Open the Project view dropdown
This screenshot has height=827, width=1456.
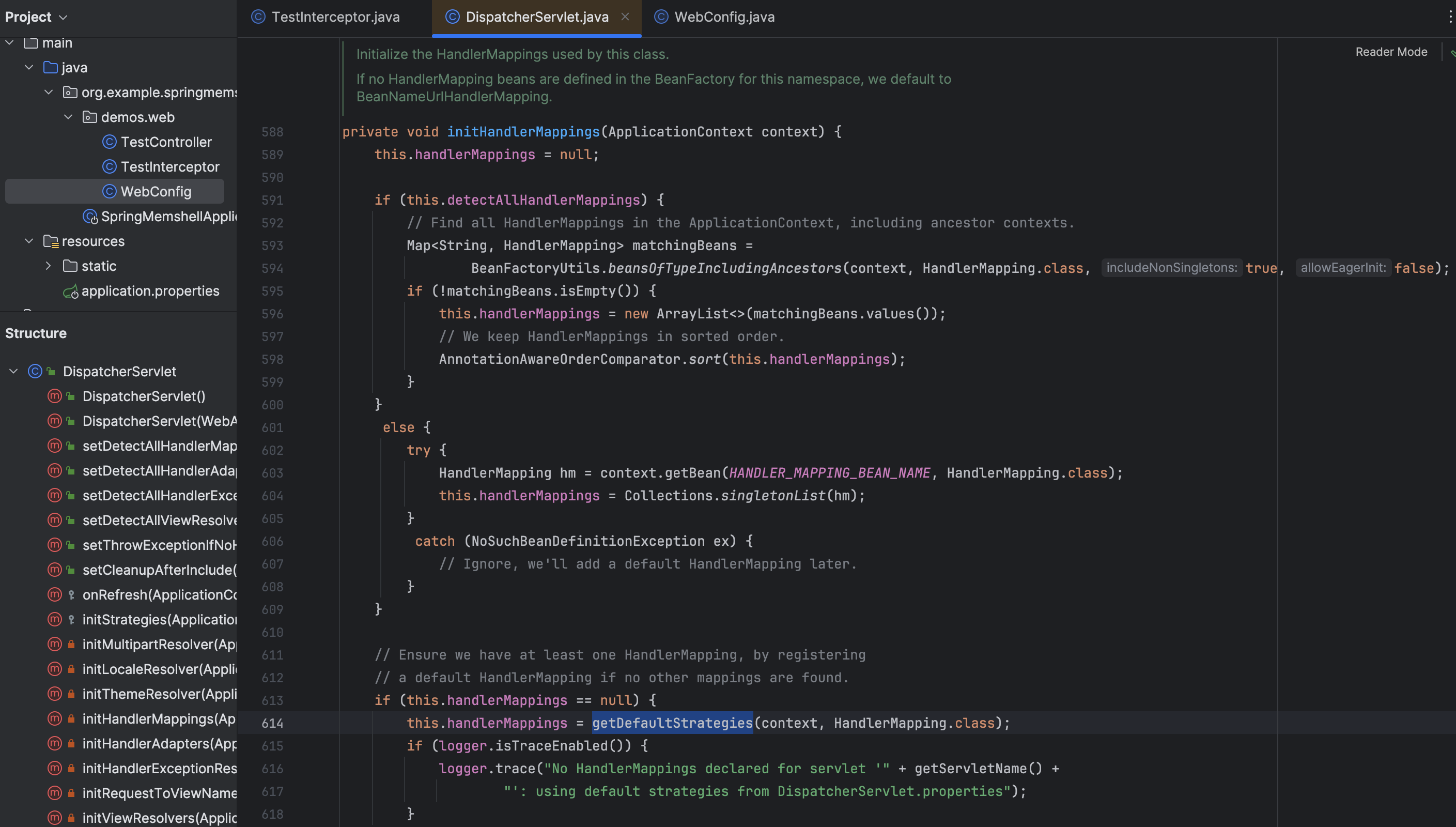coord(36,17)
